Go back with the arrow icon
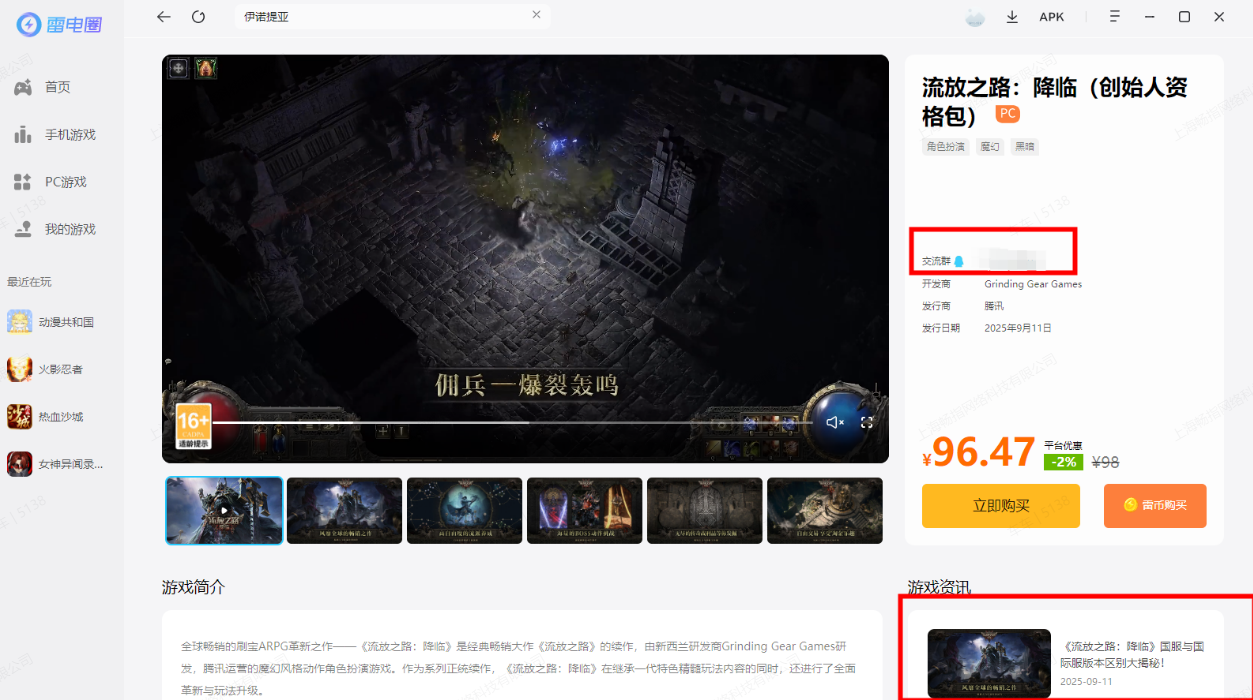The height and width of the screenshot is (700, 1253). [164, 17]
